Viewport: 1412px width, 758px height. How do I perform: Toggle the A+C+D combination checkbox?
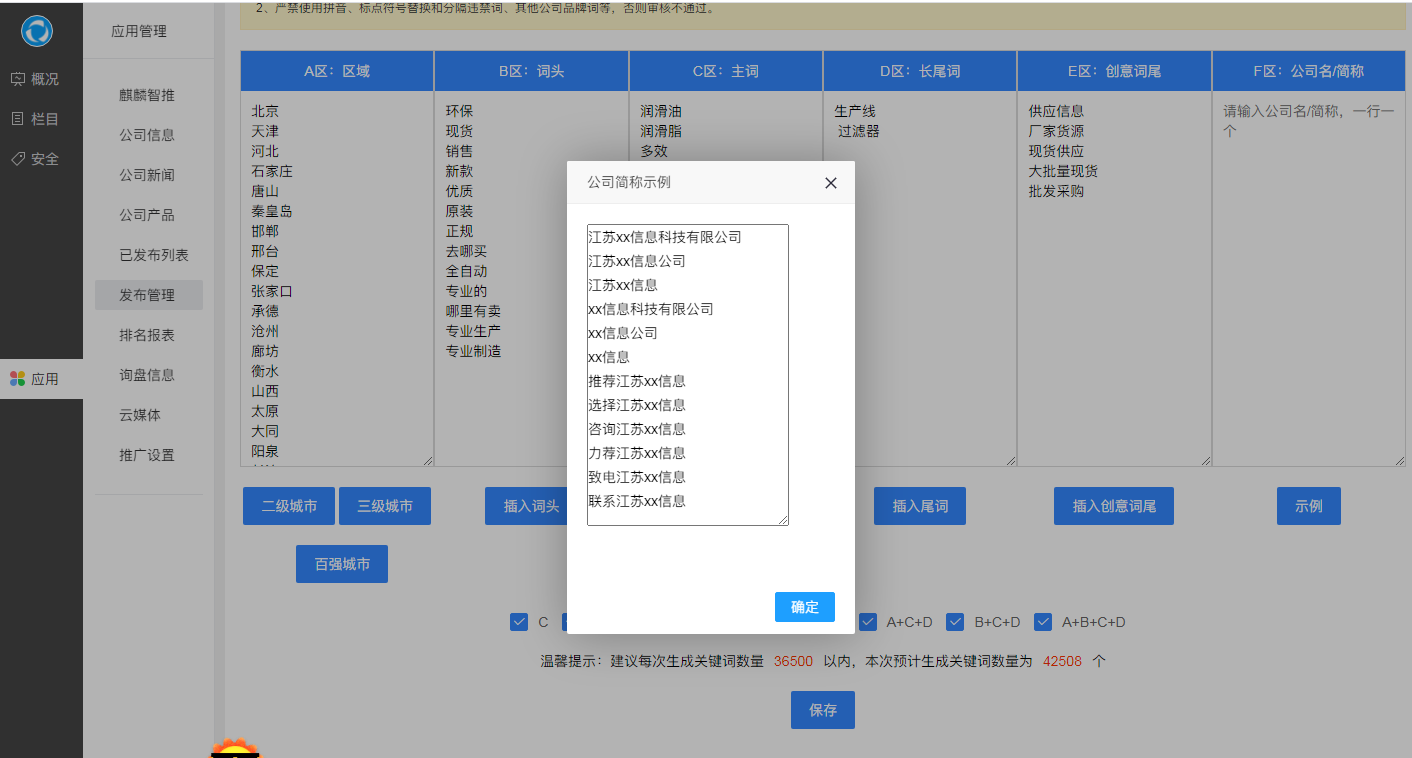868,622
